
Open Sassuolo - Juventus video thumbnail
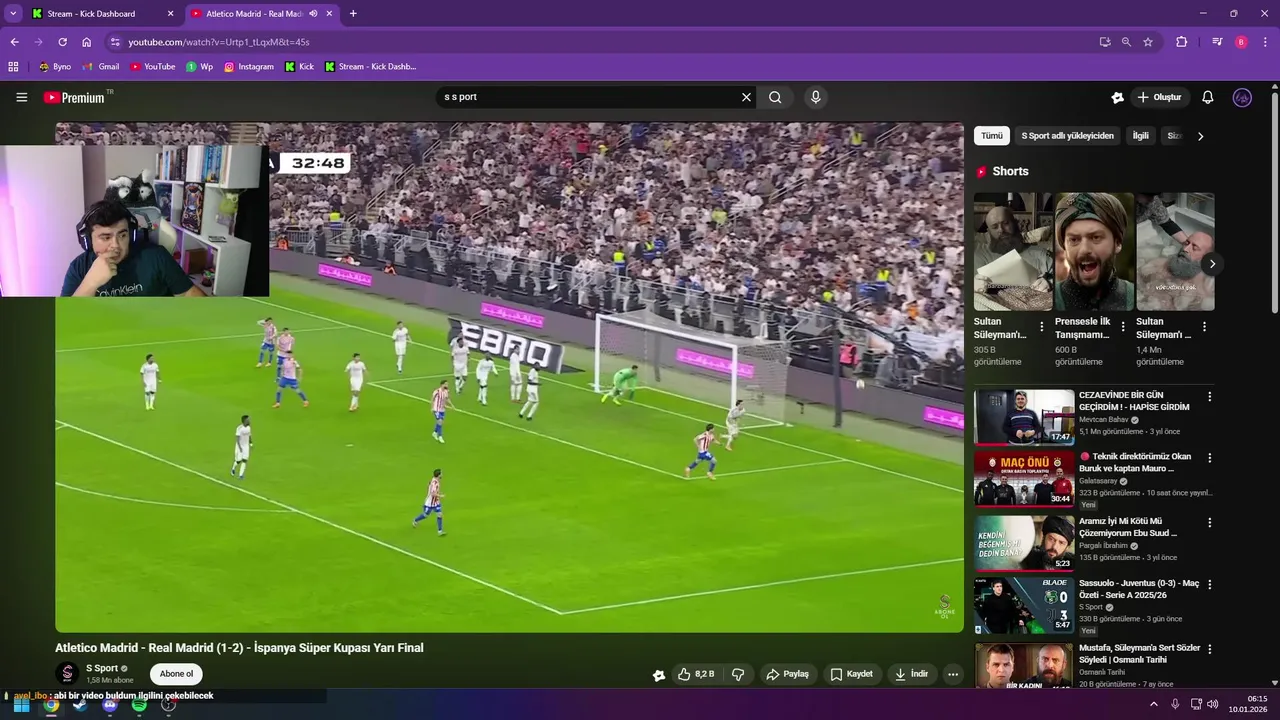(1024, 604)
